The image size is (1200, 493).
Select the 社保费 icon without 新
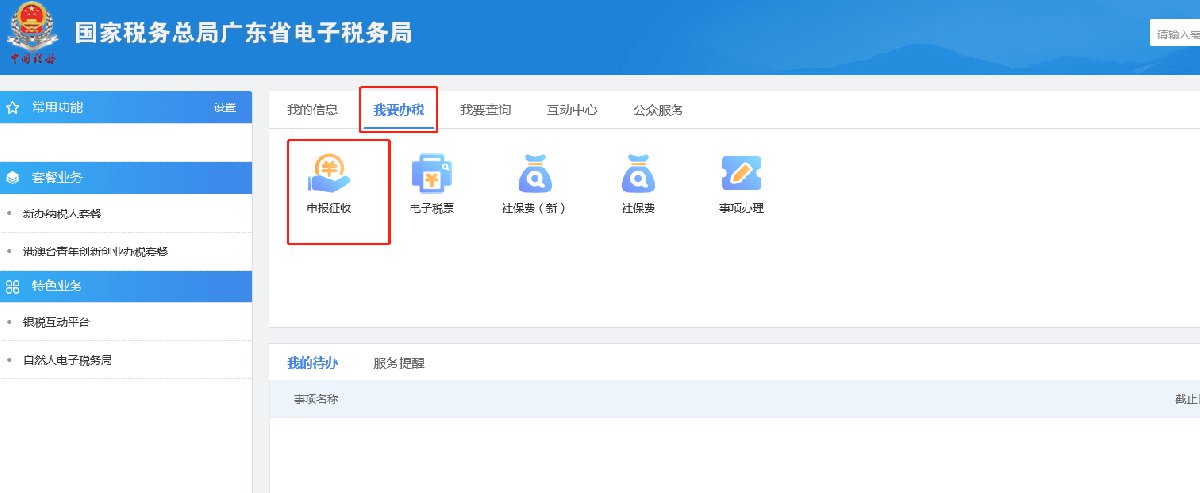point(638,174)
